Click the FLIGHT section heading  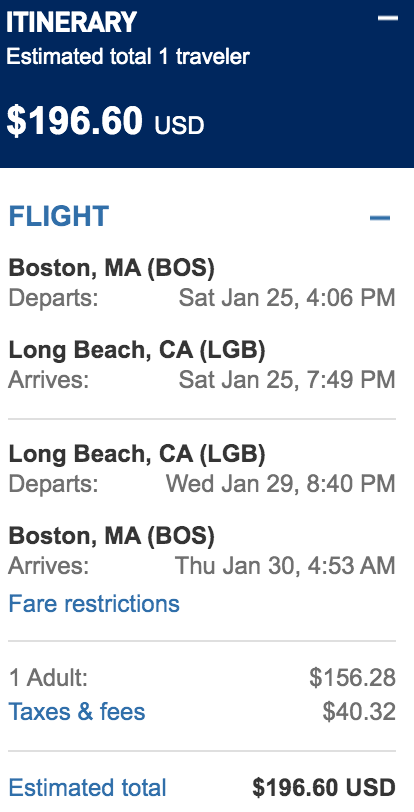pyautogui.click(x=59, y=216)
